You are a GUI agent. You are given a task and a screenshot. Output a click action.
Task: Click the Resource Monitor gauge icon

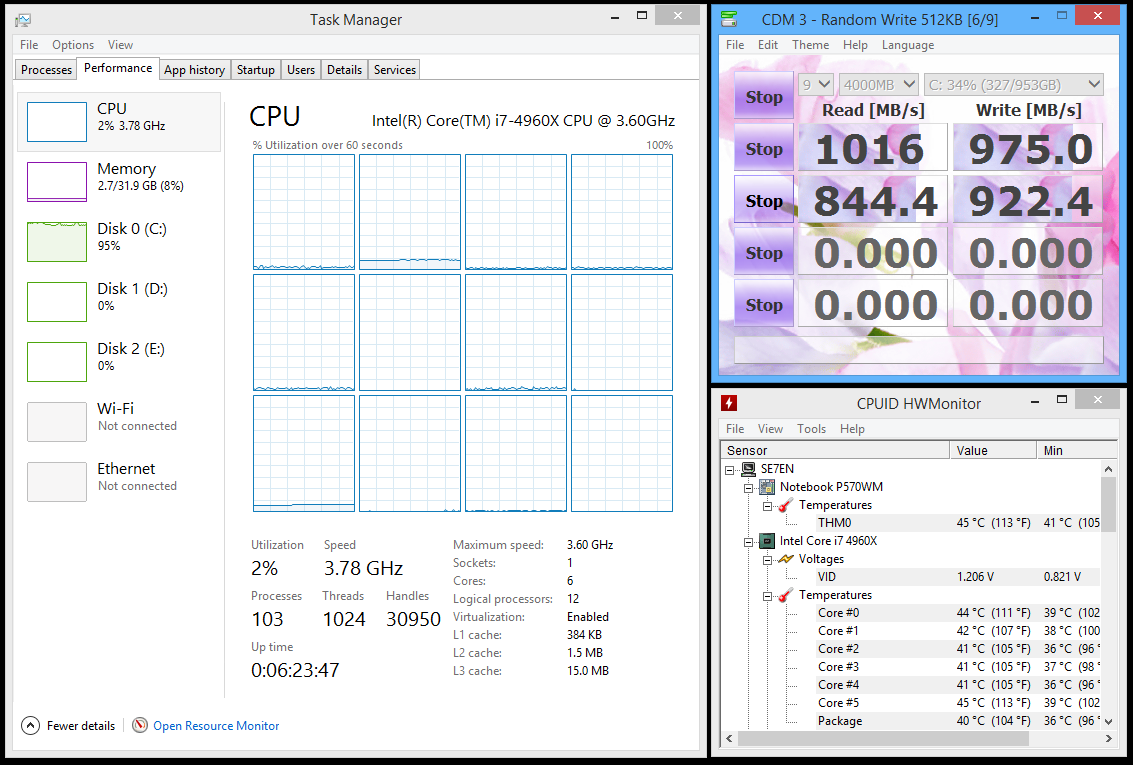pyautogui.click(x=140, y=725)
